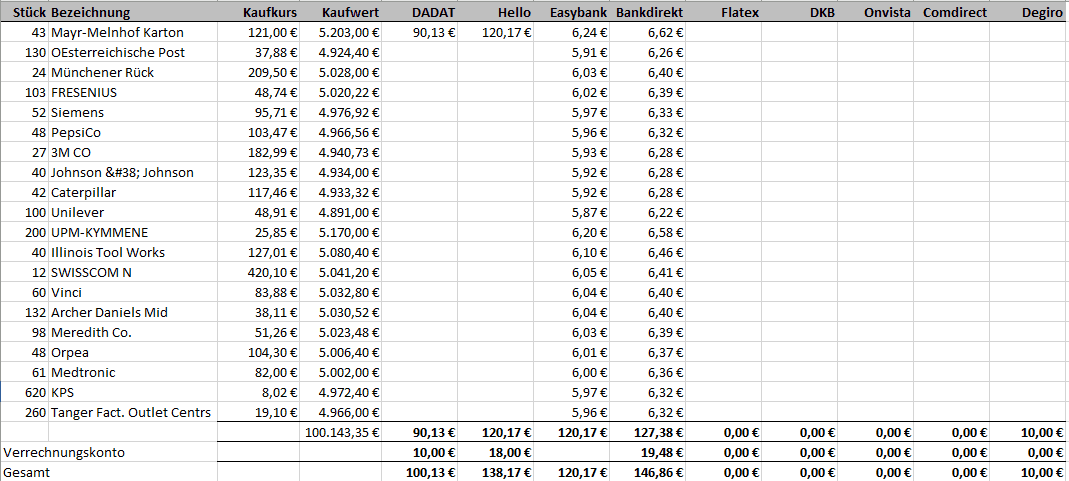Select the Flatex header cell

[723, 12]
